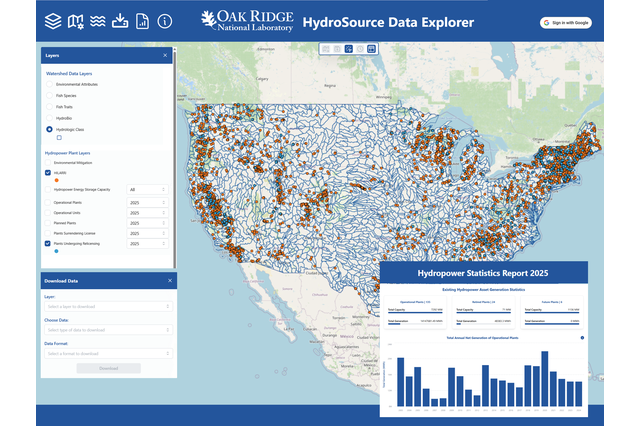Viewport: 640px width, 426px height.
Task: Click 'Existing Hydropower Asset Generation Statistics' heading
Action: tap(484, 290)
